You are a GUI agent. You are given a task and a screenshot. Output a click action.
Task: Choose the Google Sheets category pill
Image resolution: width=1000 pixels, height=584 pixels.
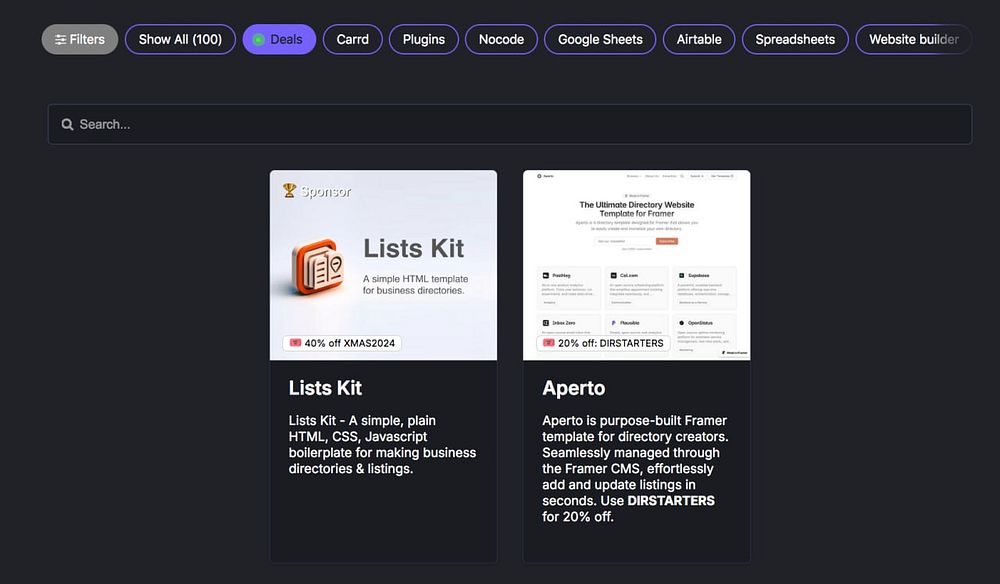click(600, 40)
